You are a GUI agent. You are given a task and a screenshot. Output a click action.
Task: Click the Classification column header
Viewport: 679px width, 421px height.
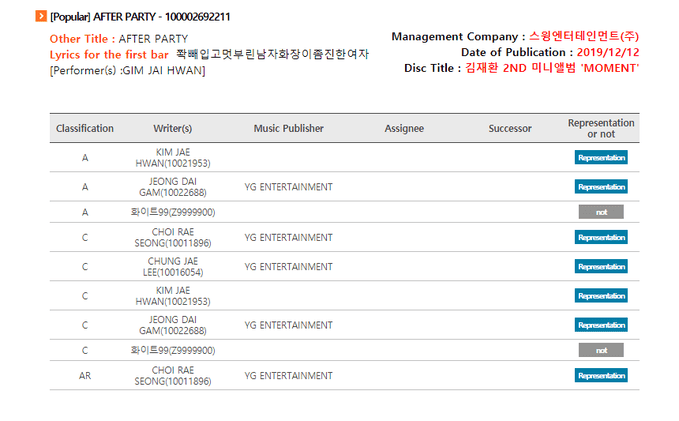(x=85, y=128)
